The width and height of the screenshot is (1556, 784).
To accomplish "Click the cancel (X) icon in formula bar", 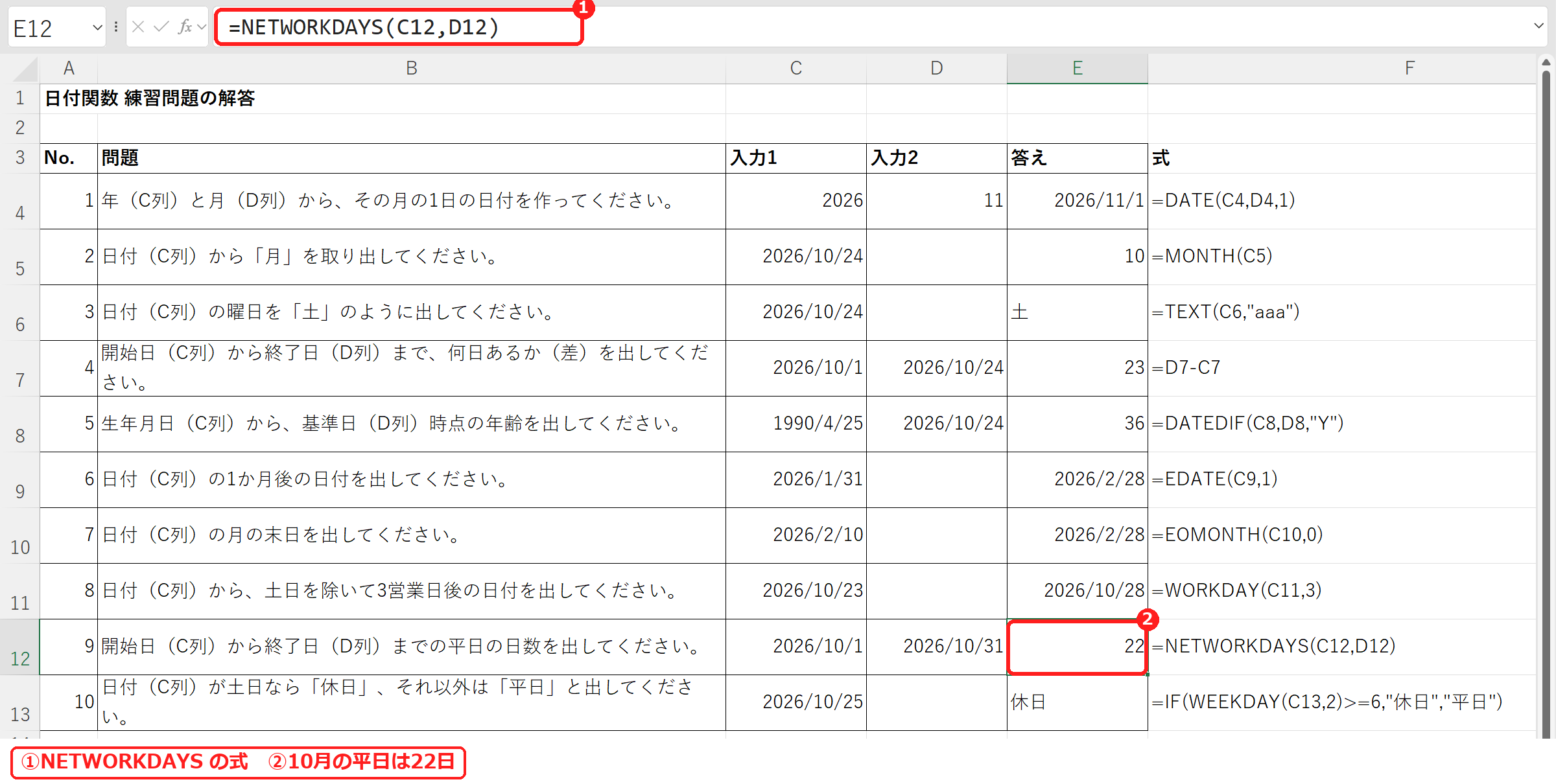I will click(137, 27).
